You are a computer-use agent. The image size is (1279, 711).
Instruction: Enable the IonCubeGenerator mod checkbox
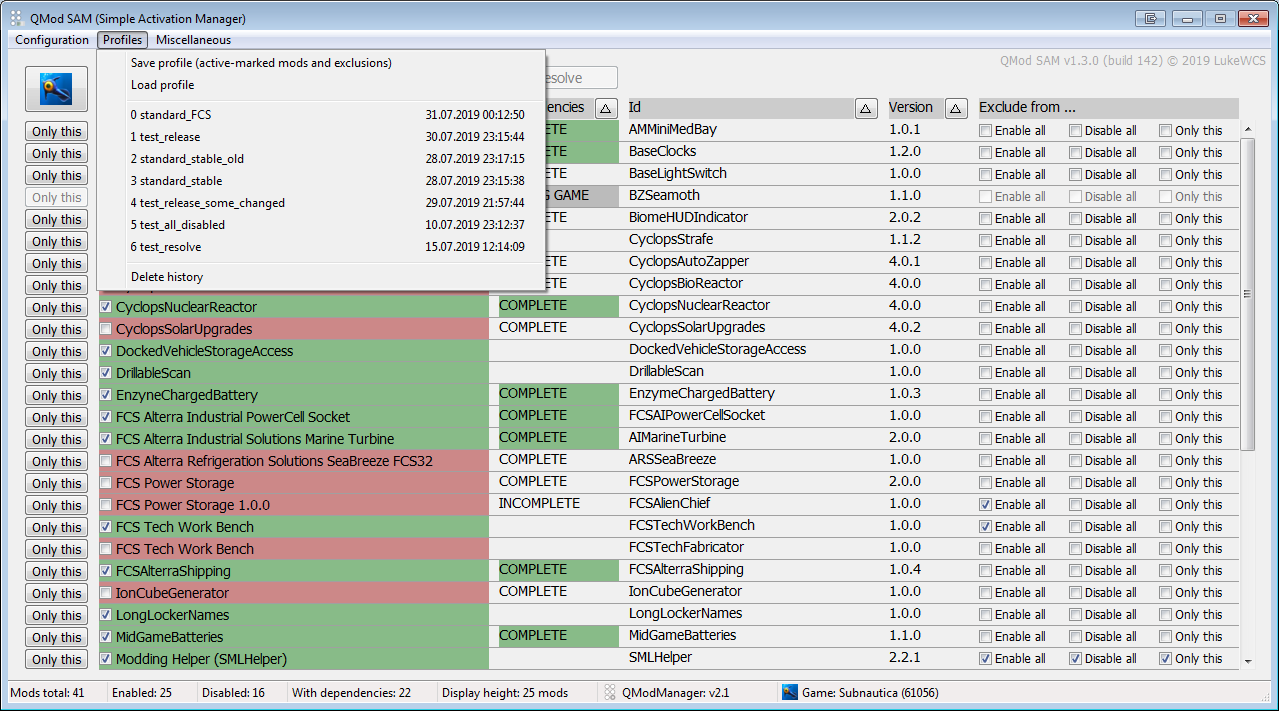[x=106, y=593]
